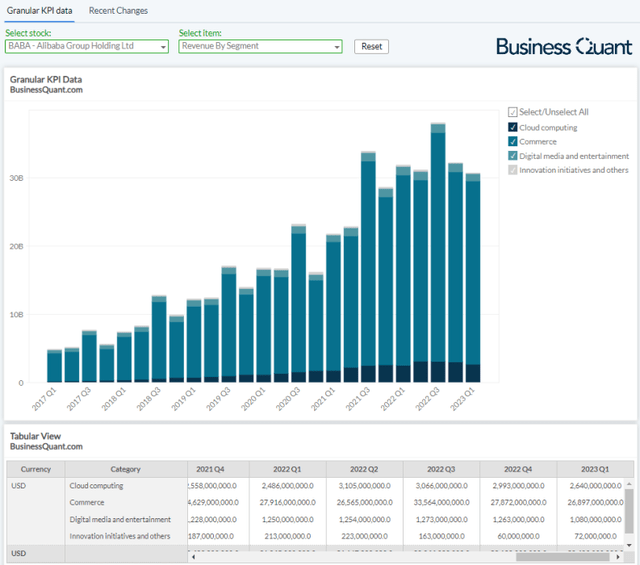Click cell value 223,000,000.0
Screen dimensions: 640x565
pyautogui.click(x=364, y=536)
